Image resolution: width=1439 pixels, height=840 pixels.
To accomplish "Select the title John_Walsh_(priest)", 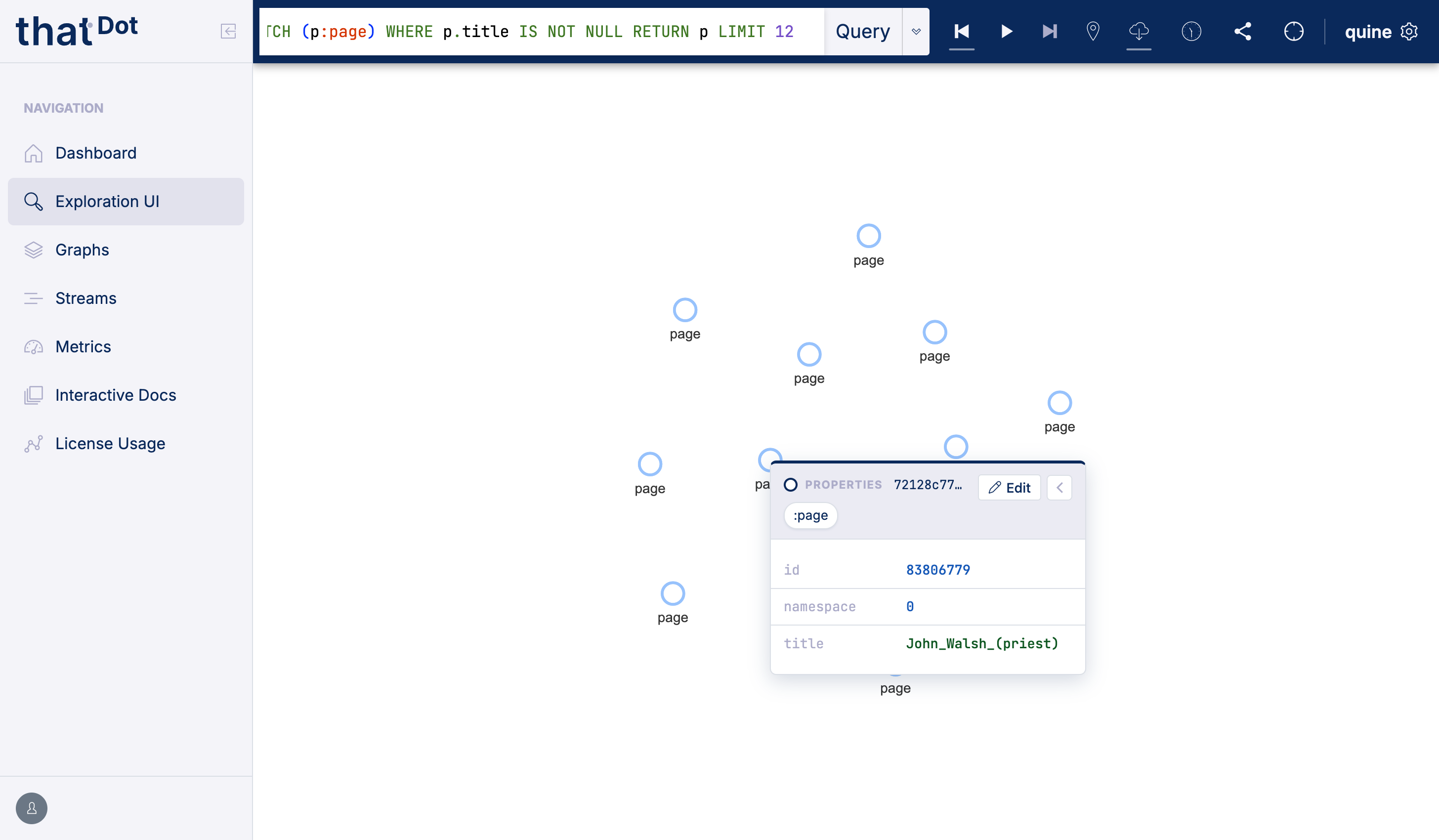I will click(x=982, y=643).
